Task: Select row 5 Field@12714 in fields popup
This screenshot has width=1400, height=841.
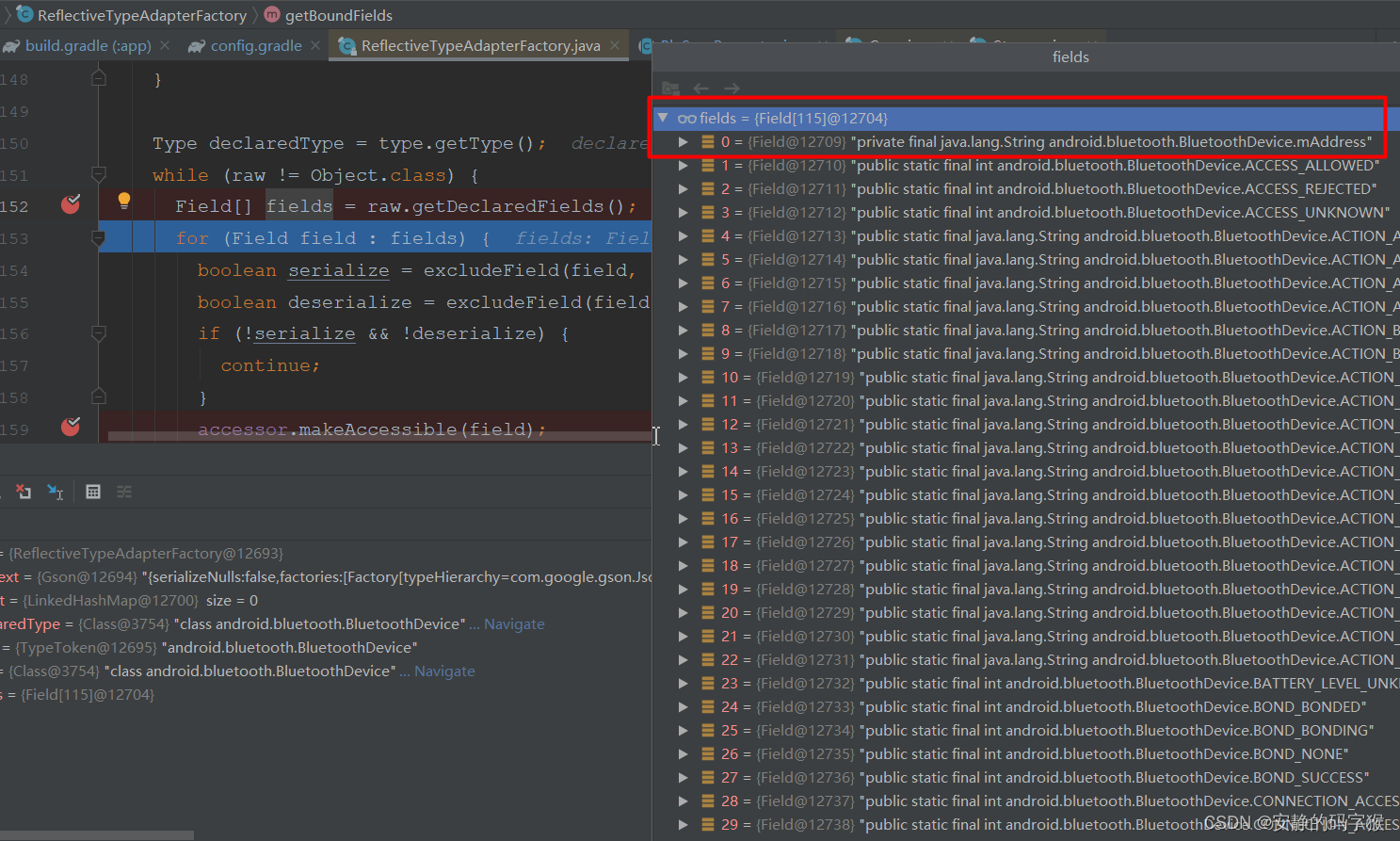Action: tap(1026, 259)
